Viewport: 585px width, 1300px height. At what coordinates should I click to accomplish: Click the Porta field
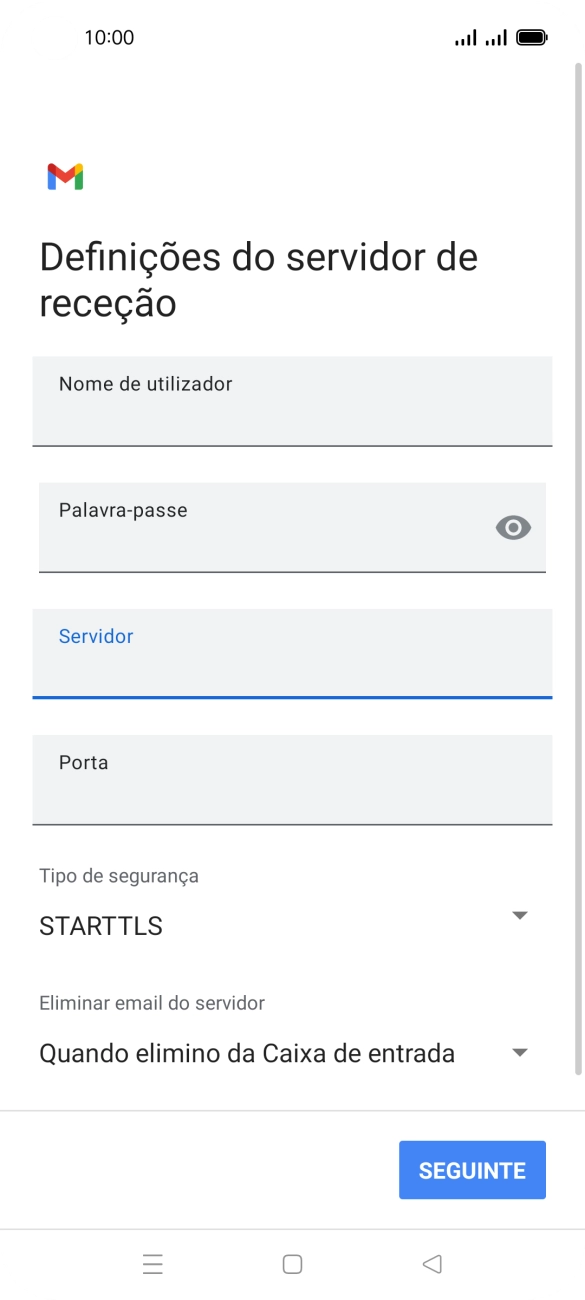pos(292,780)
